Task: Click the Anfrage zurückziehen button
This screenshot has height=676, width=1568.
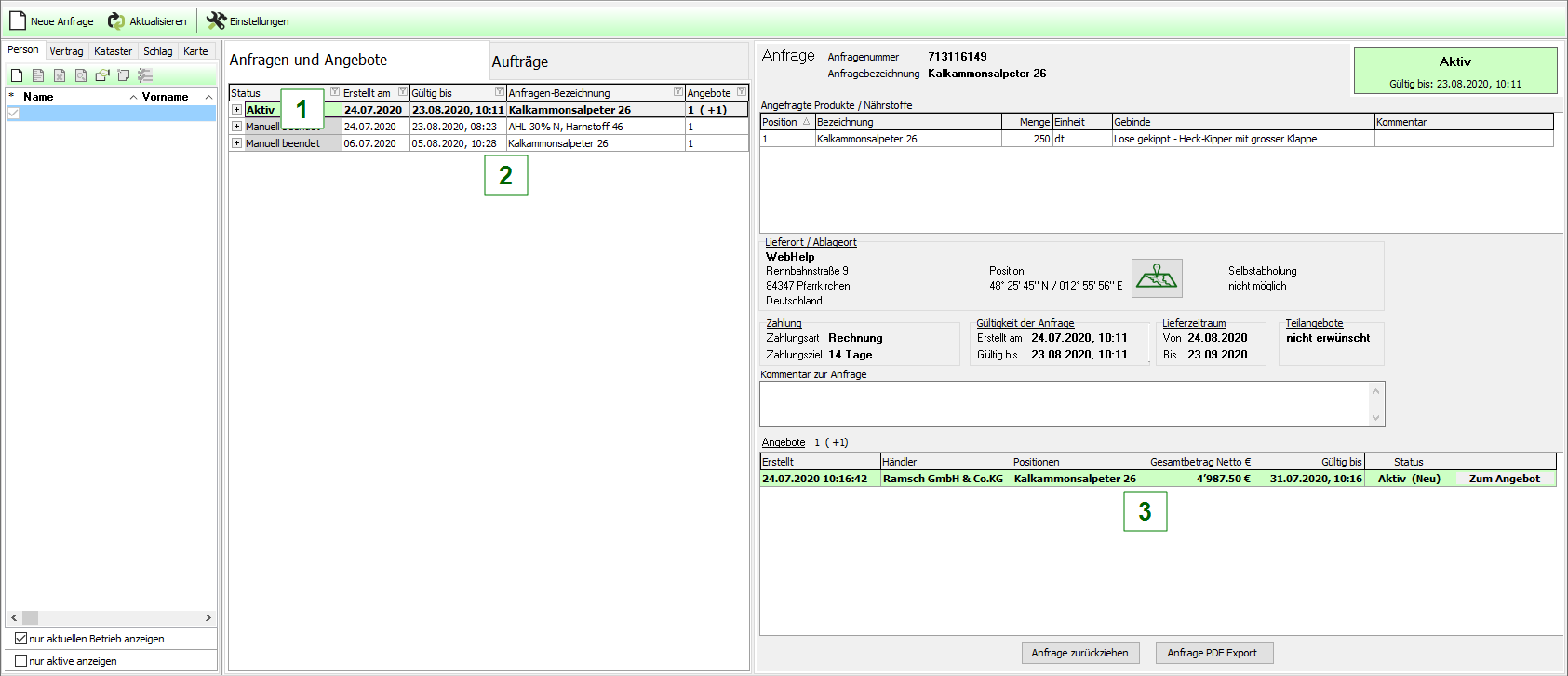Action: (1079, 653)
